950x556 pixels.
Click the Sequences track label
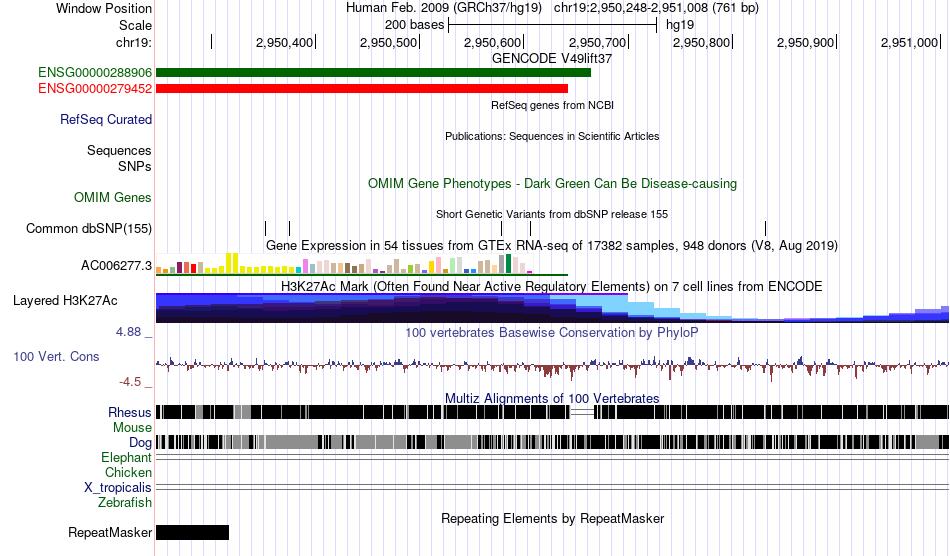119,150
